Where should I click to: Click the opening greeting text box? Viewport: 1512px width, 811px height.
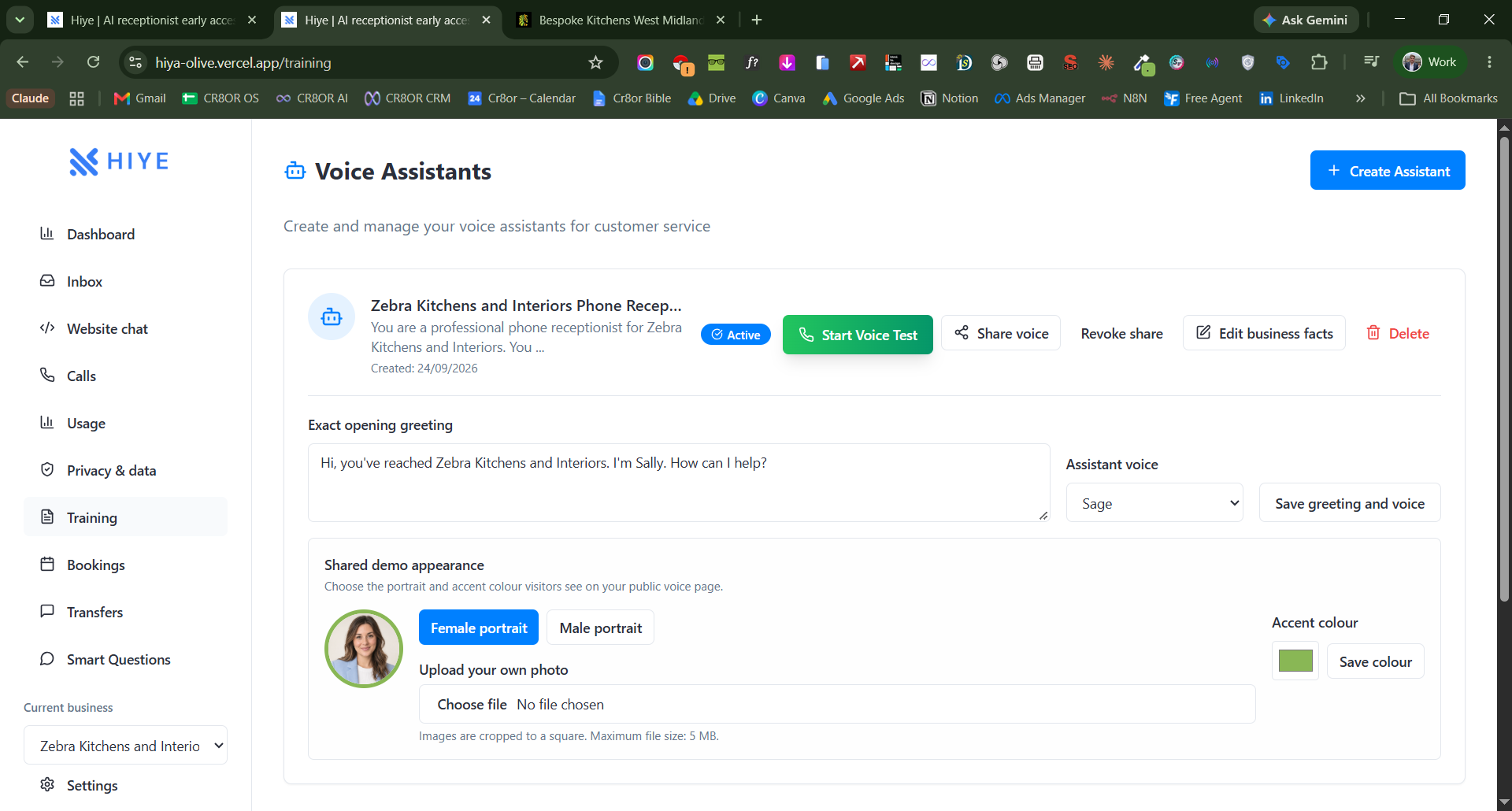pos(679,483)
